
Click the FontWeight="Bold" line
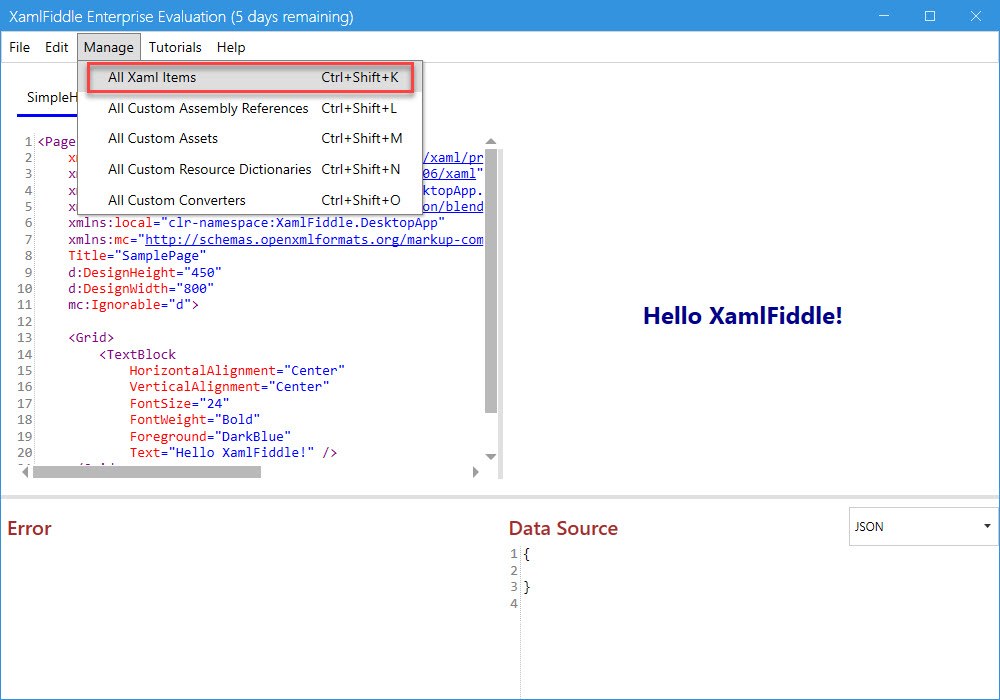[x=195, y=419]
